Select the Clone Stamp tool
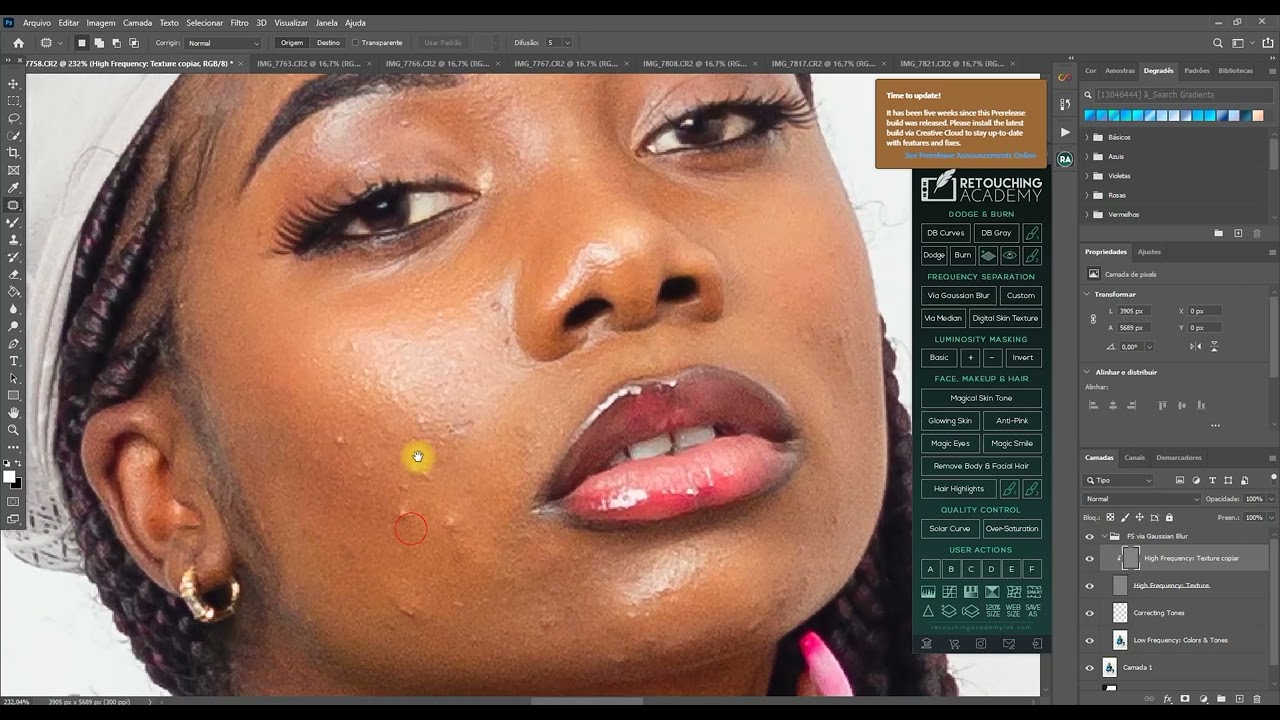Image resolution: width=1280 pixels, height=720 pixels. click(x=14, y=240)
